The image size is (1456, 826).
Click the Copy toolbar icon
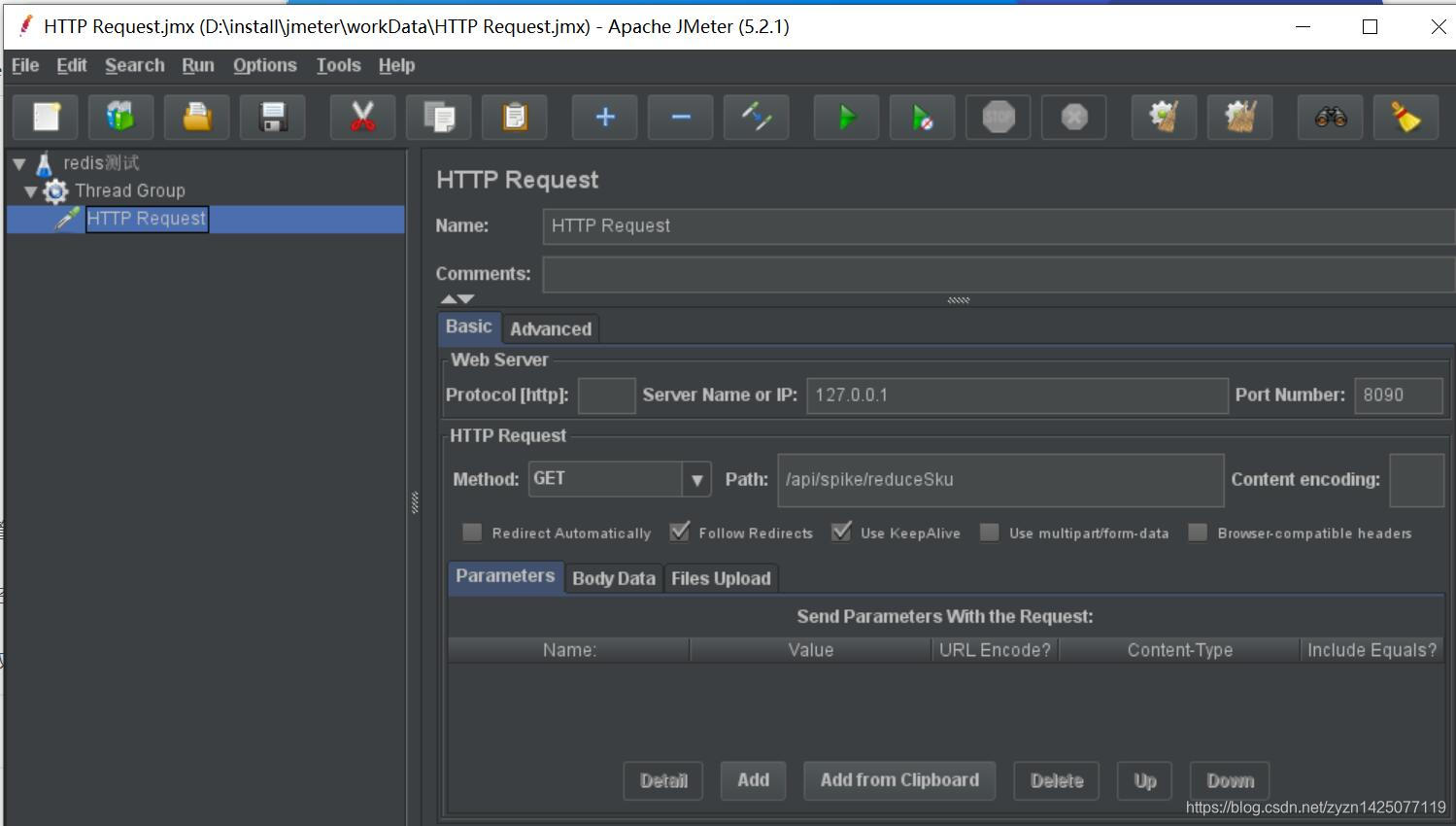(x=438, y=118)
